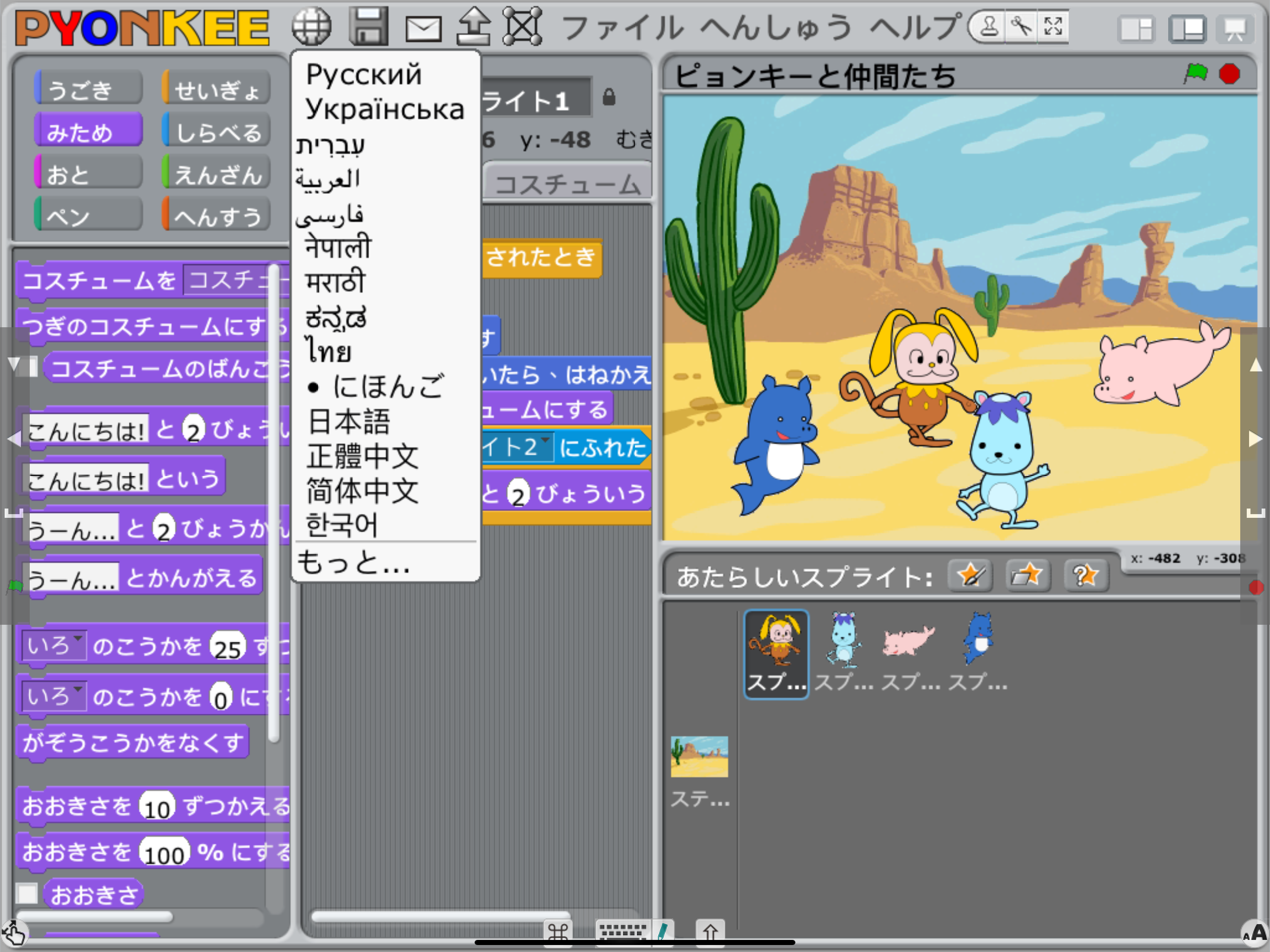This screenshot has width=1270, height=952.
Task: Click the floppy disk save icon
Action: (368, 26)
